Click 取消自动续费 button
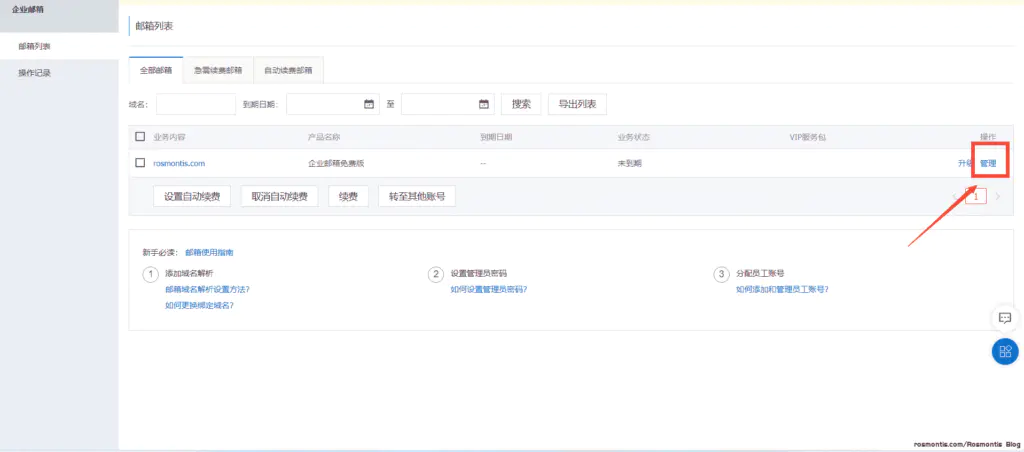The height and width of the screenshot is (452, 1024). [x=280, y=196]
